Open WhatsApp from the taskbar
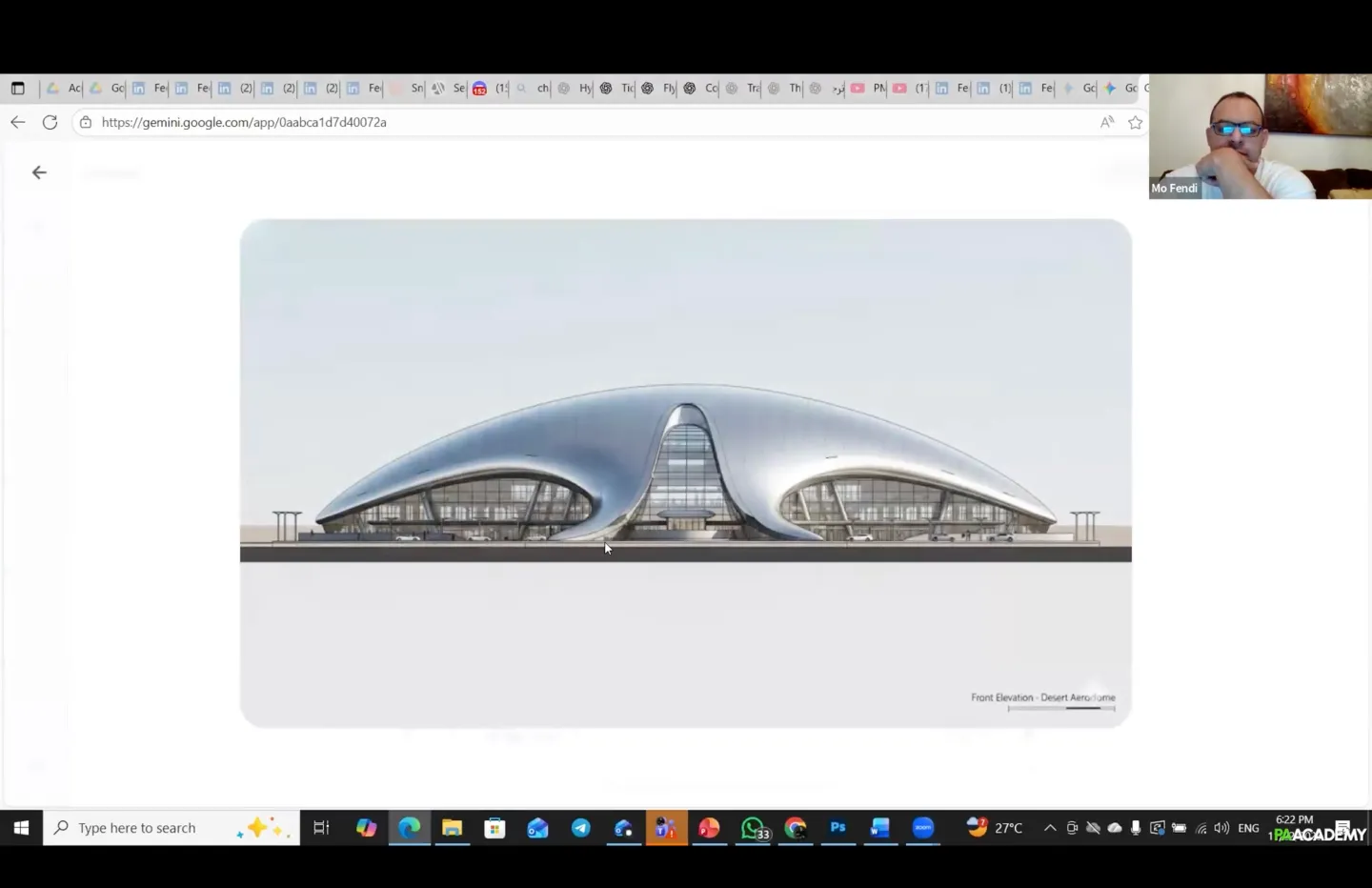The image size is (1372, 888). (753, 828)
